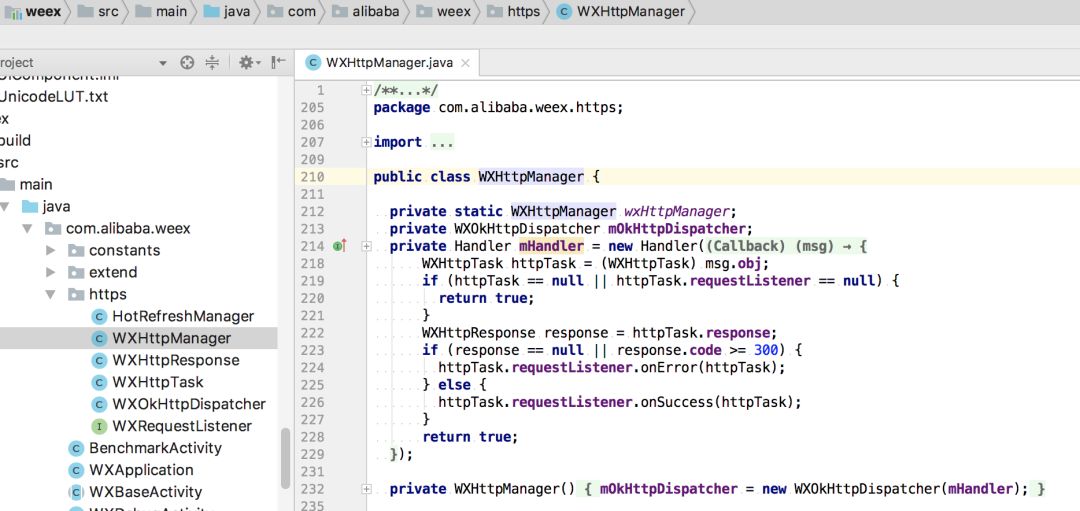Open WXApplication class
This screenshot has width=1080, height=511.
(141, 470)
